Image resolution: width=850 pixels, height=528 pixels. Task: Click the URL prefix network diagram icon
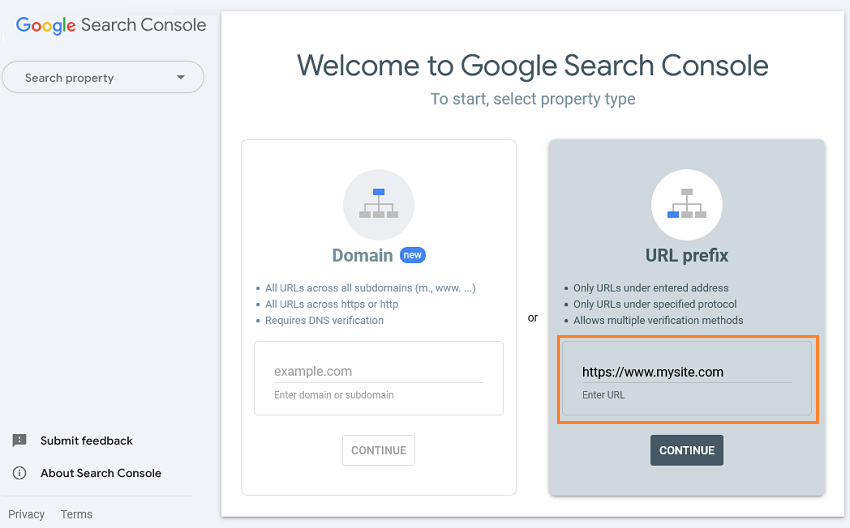tap(687, 204)
